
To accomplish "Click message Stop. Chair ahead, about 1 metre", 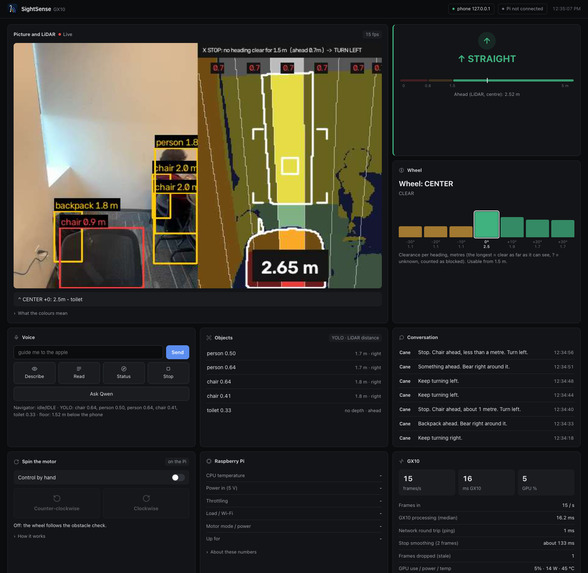I will point(486,410).
